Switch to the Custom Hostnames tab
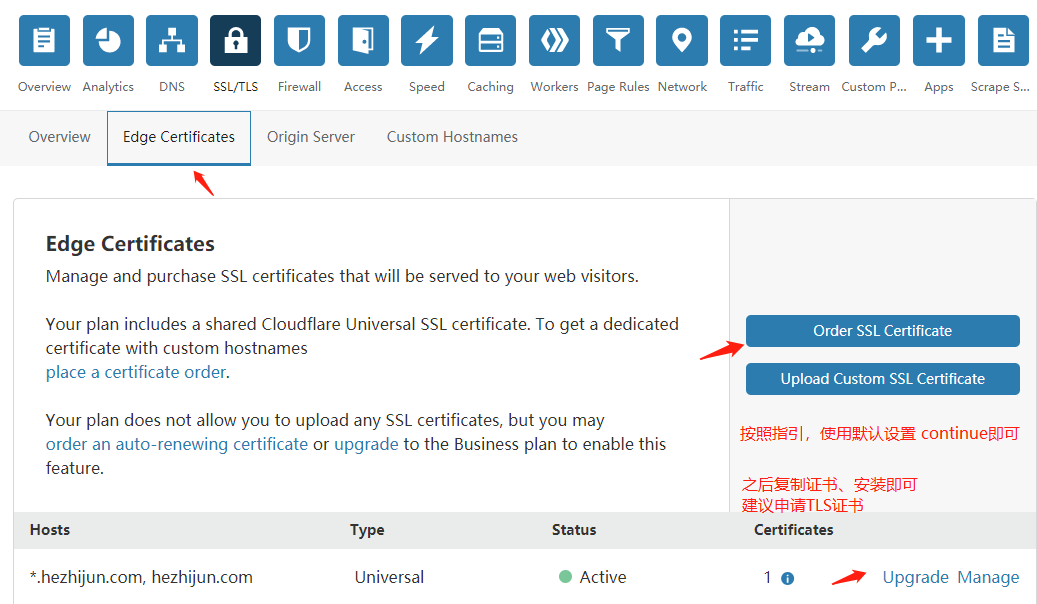Screen dimensions: 1037x604 452,137
